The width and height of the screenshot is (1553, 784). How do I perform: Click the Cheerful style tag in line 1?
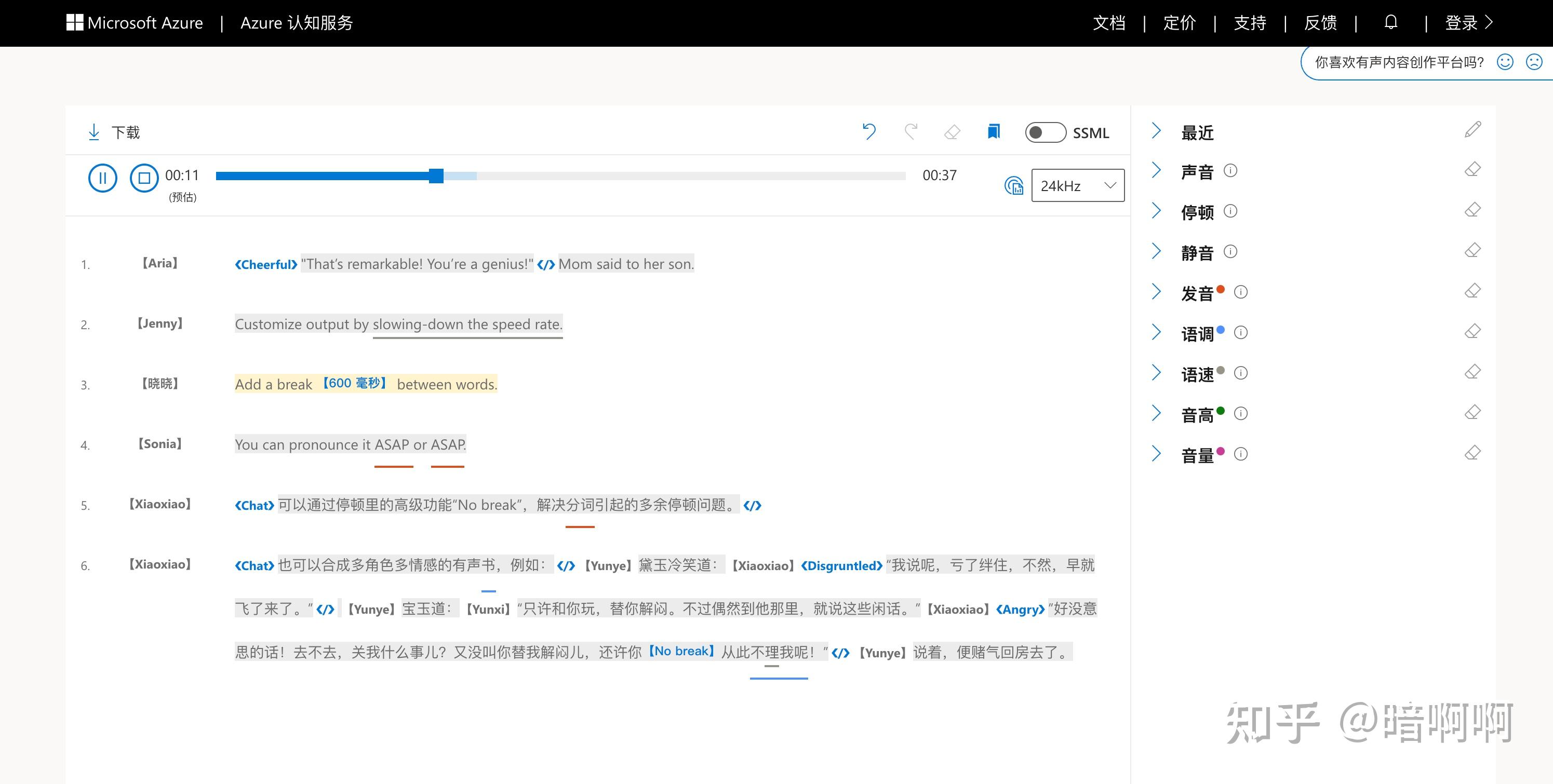[266, 265]
